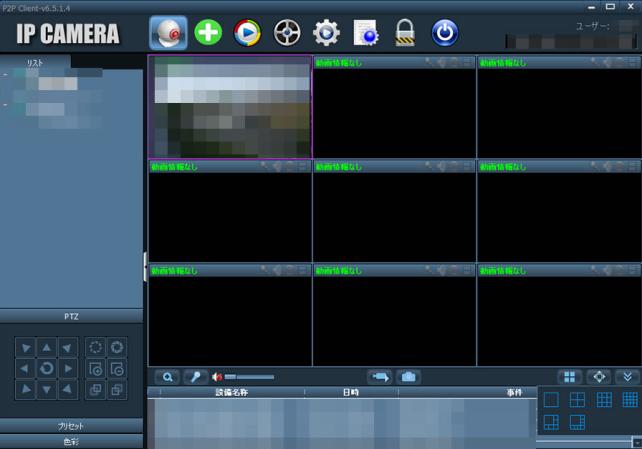Toggle the microphone talk button
642x449 pixels.
194,377
